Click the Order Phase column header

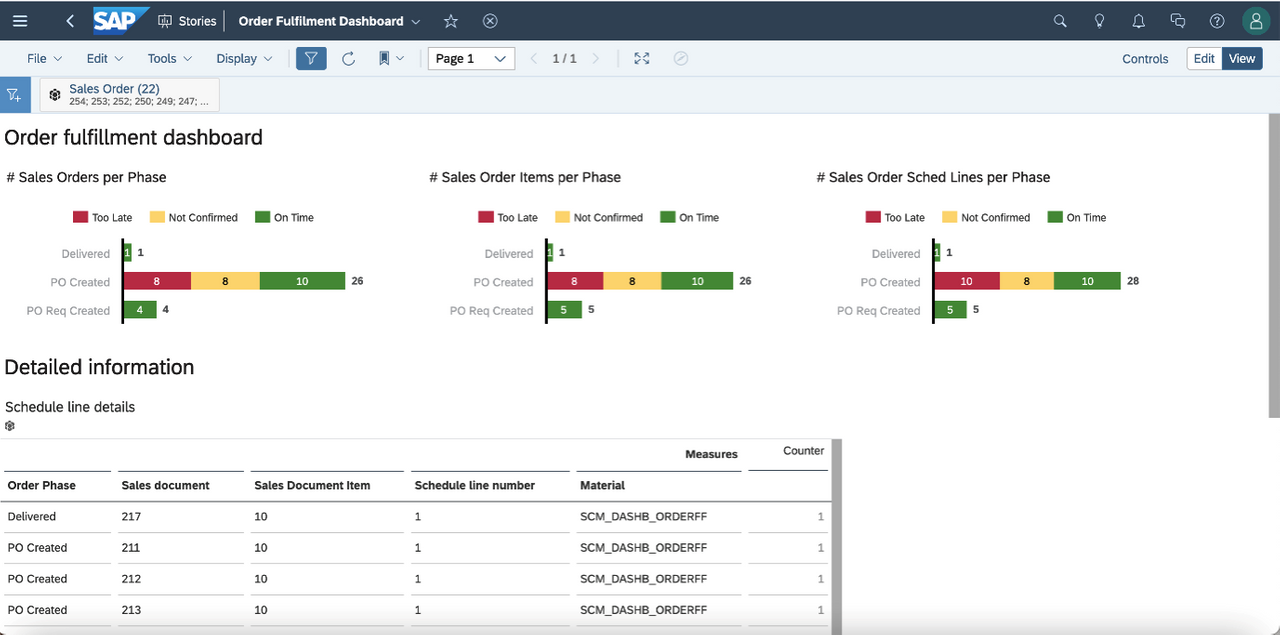click(42, 485)
